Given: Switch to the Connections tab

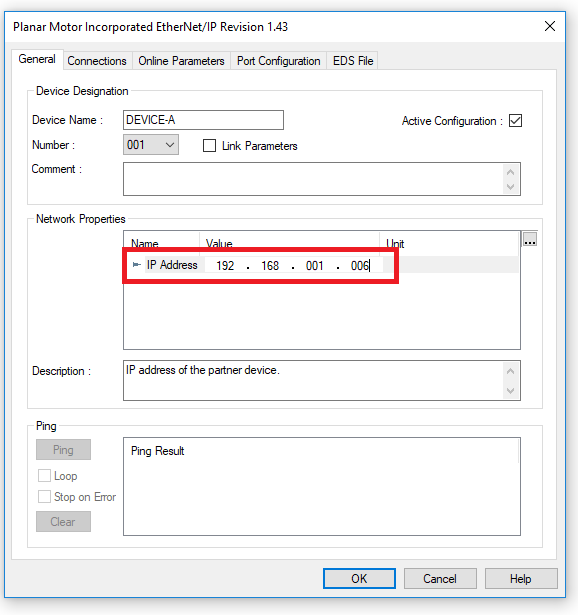Looking at the screenshot, I should [97, 61].
